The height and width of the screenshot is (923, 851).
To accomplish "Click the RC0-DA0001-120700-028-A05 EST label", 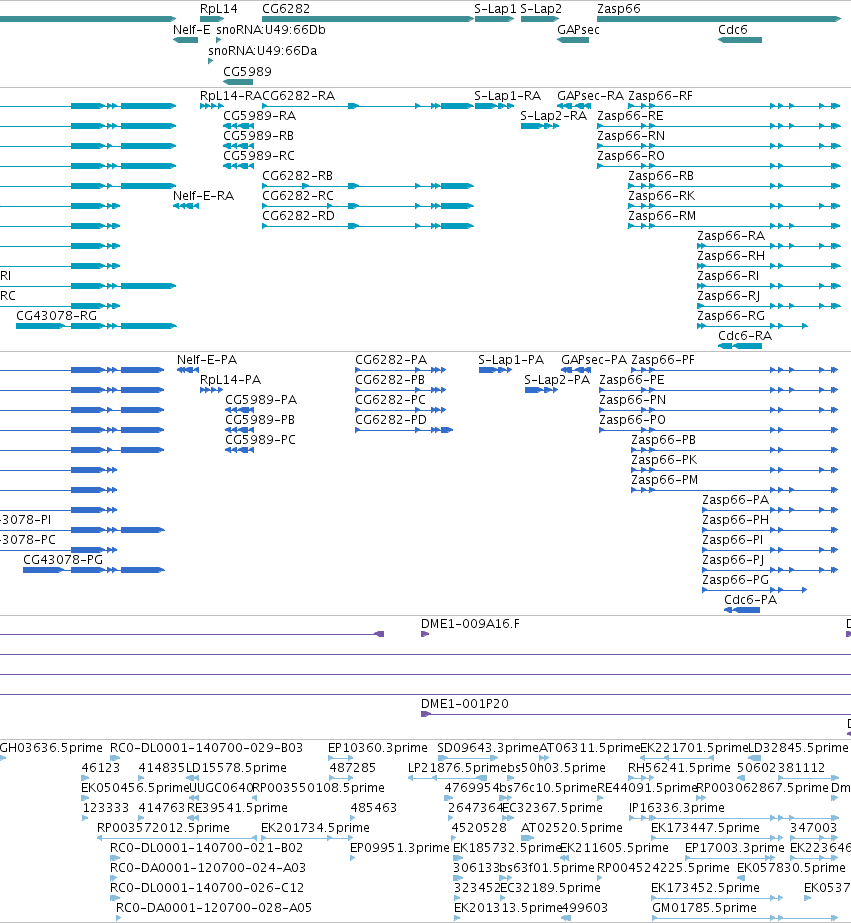I will click(214, 908).
